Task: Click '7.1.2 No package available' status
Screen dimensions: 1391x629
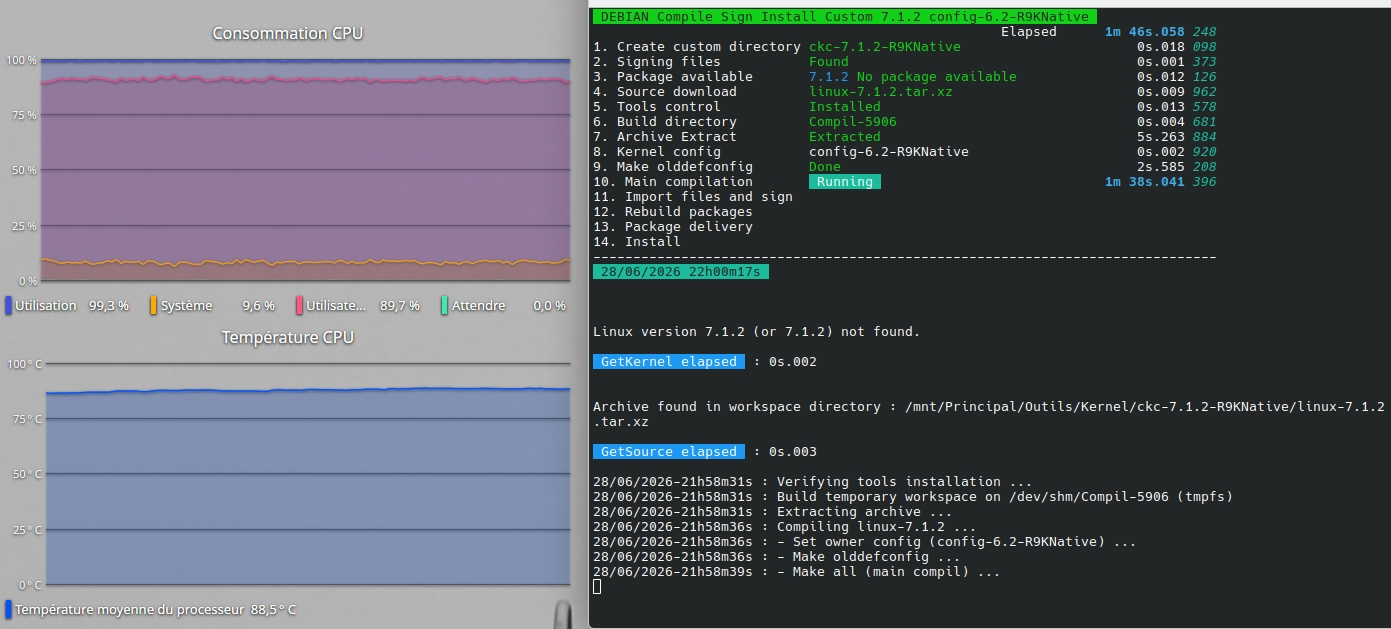Action: tap(913, 77)
